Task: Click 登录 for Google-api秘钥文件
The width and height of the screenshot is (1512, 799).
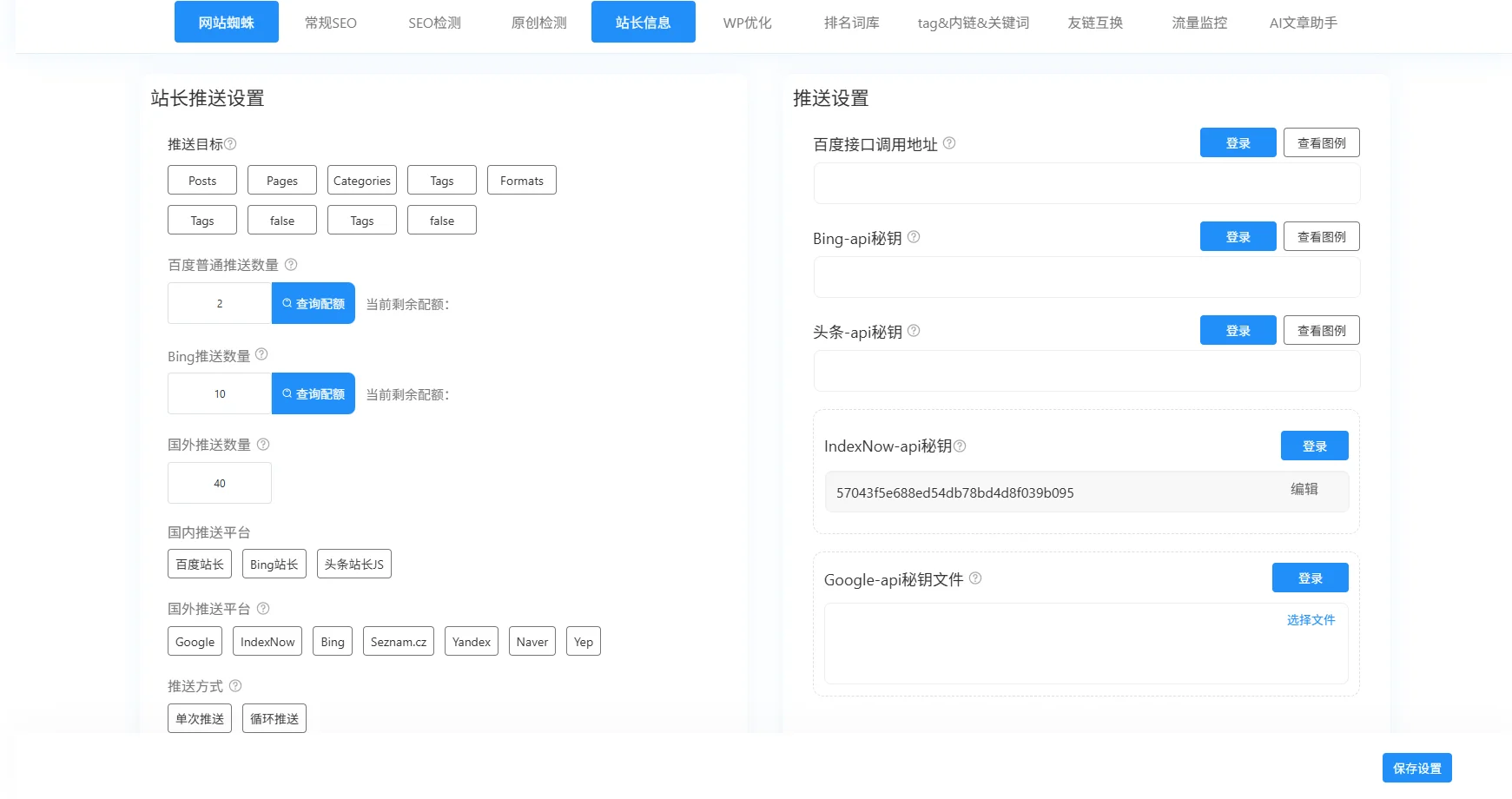Action: click(x=1311, y=578)
